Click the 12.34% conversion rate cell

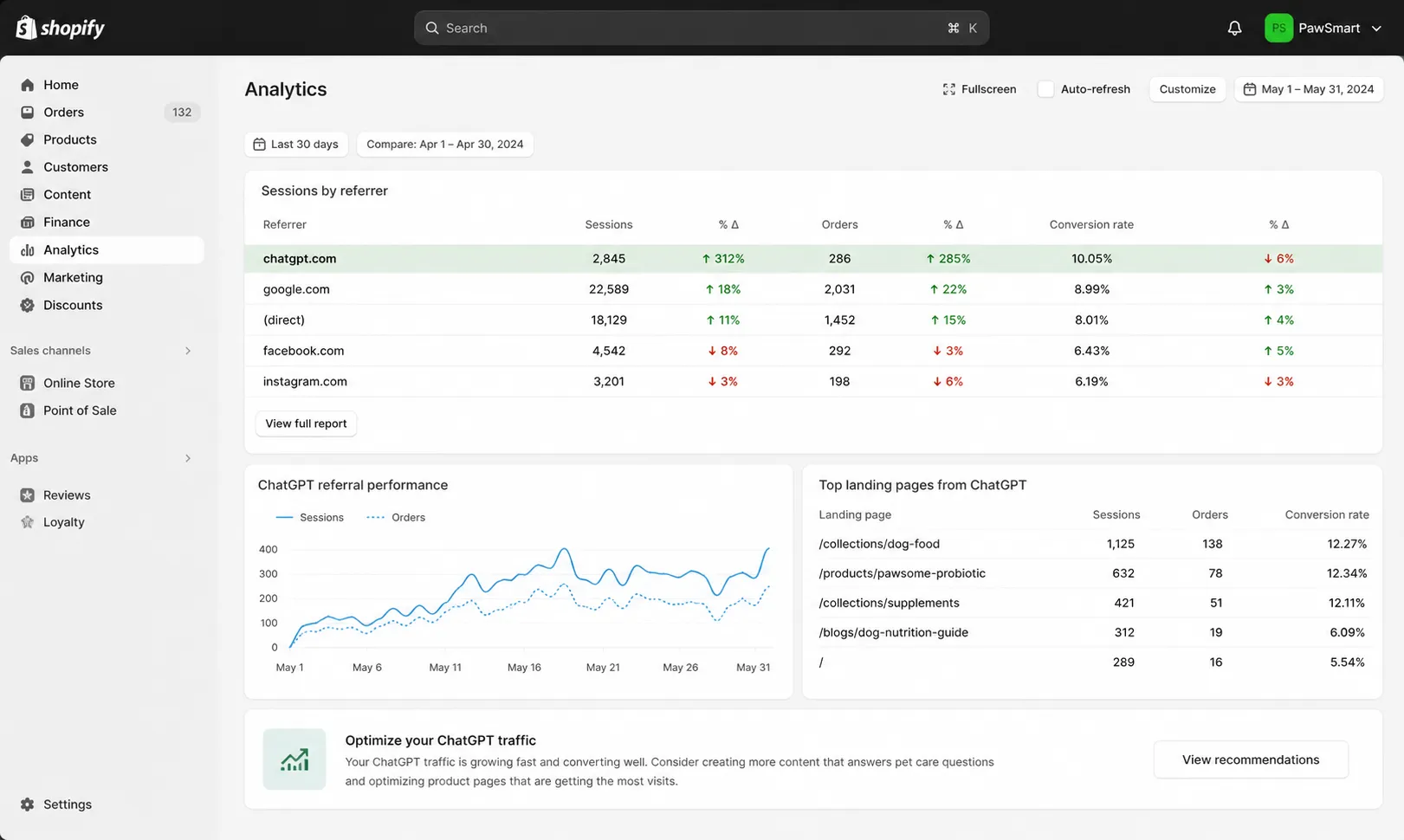click(x=1347, y=573)
